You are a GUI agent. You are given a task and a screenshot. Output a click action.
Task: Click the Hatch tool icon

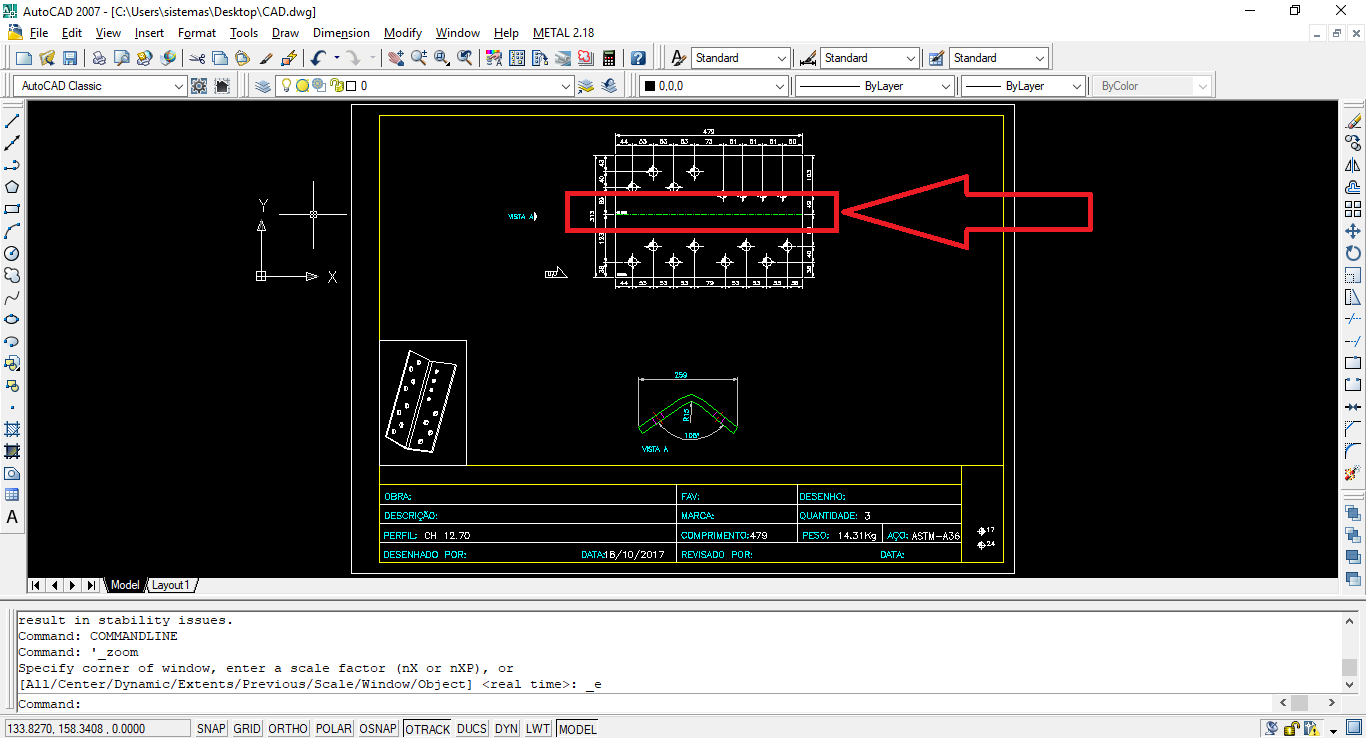pyautogui.click(x=12, y=429)
